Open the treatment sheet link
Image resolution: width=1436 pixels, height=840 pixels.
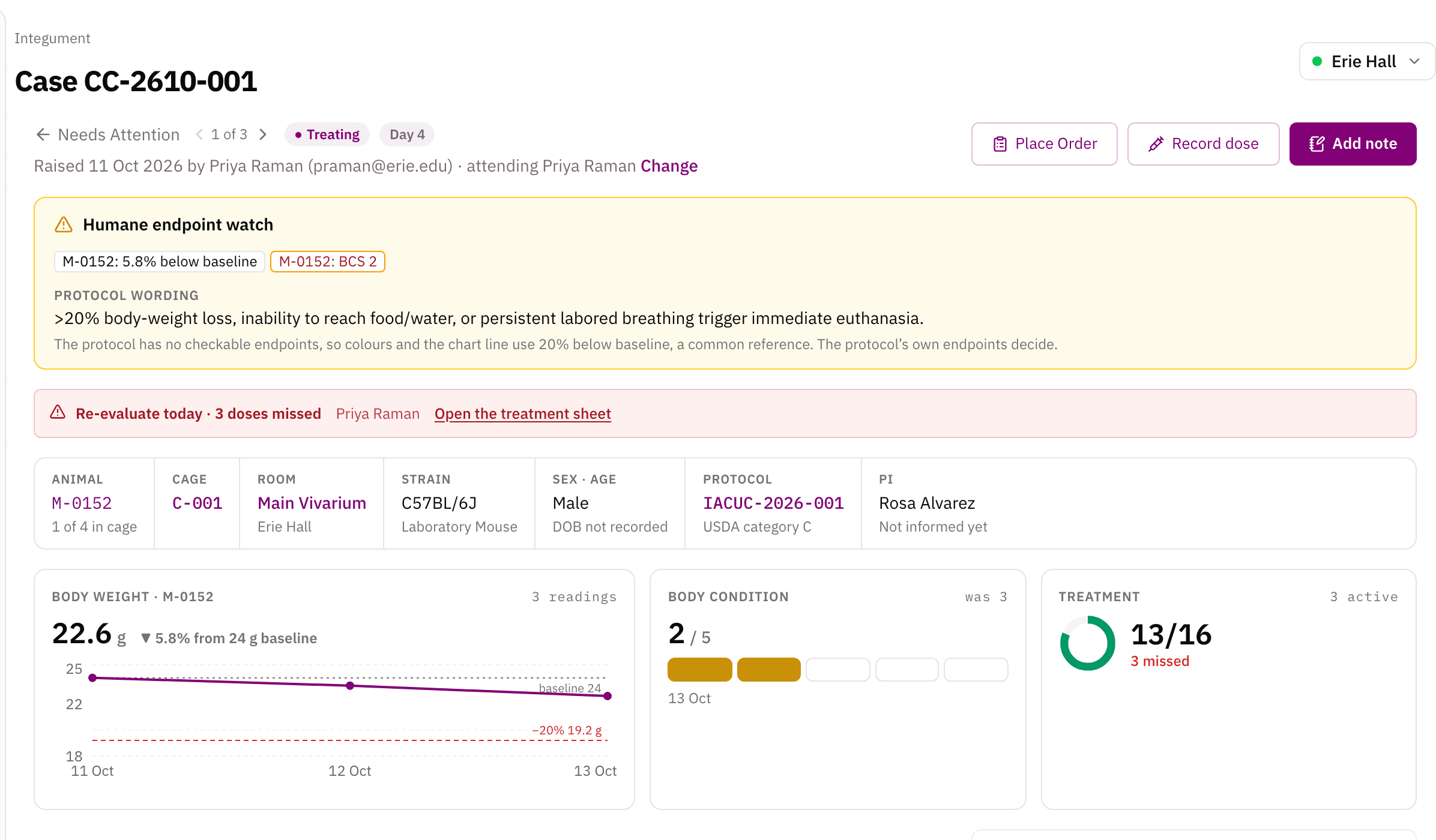point(522,414)
